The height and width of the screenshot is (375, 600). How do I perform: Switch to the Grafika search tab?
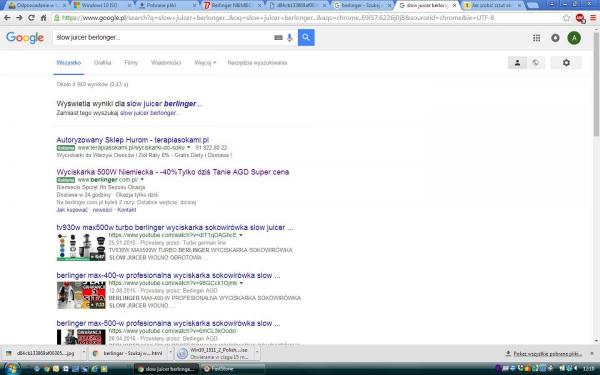click(x=103, y=63)
